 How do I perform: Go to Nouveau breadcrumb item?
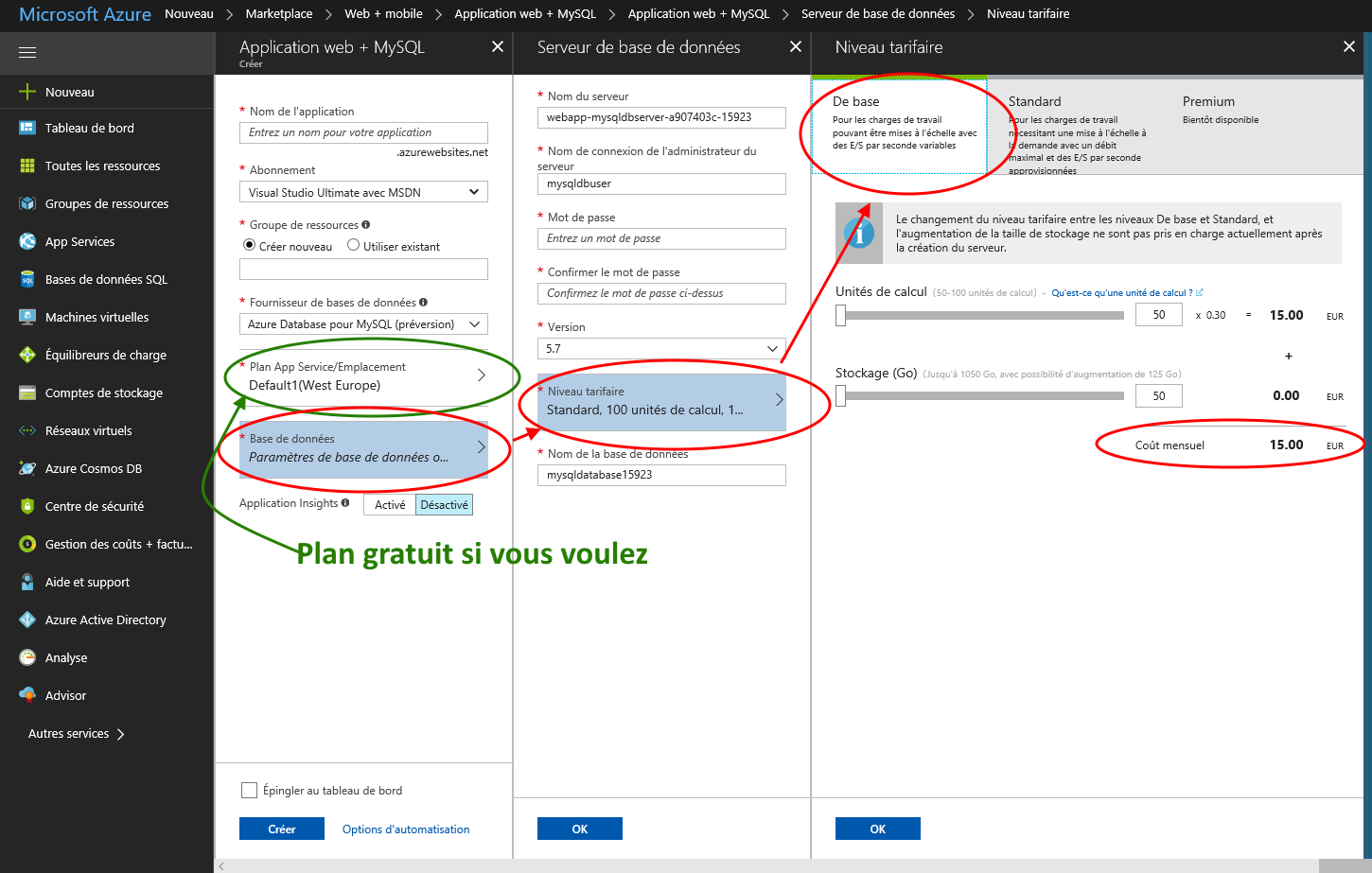point(189,13)
